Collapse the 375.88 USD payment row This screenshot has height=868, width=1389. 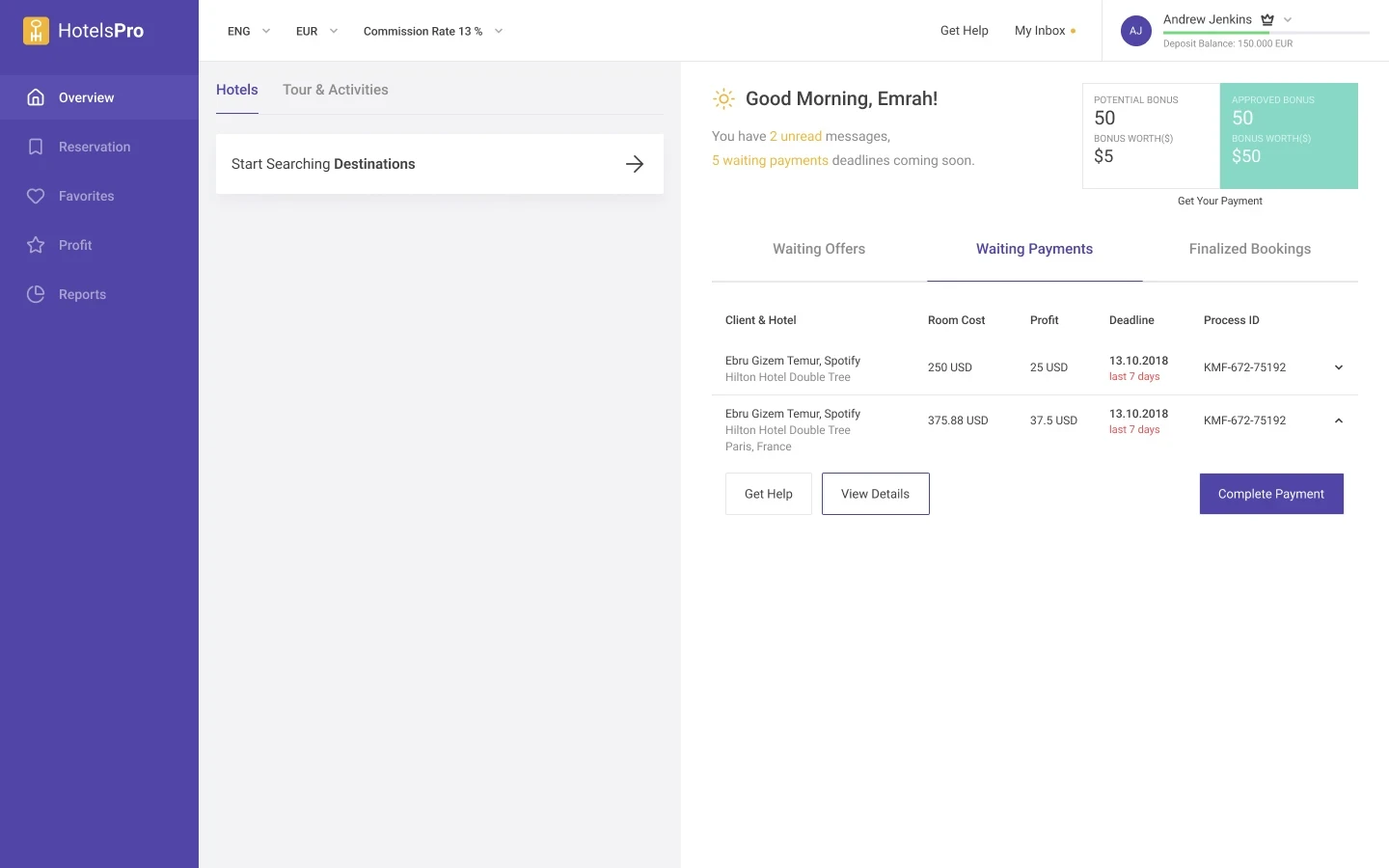point(1339,420)
